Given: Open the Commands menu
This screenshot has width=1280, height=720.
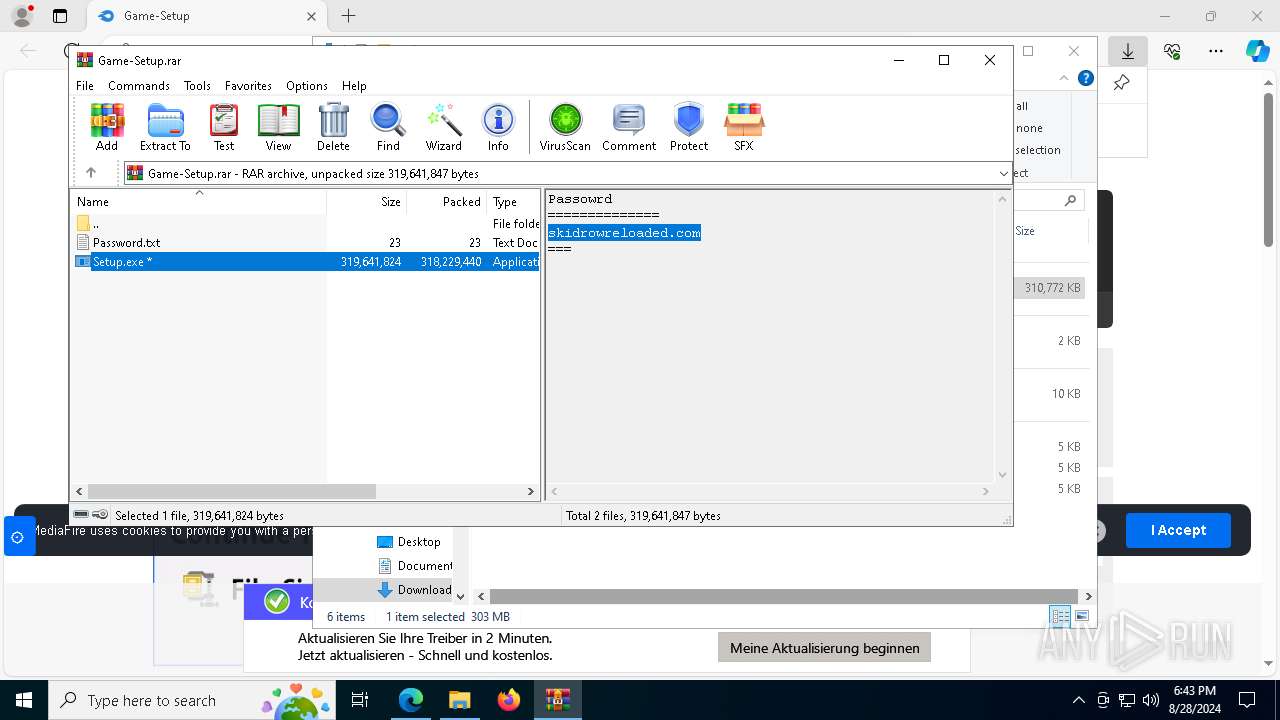Looking at the screenshot, I should (x=139, y=86).
